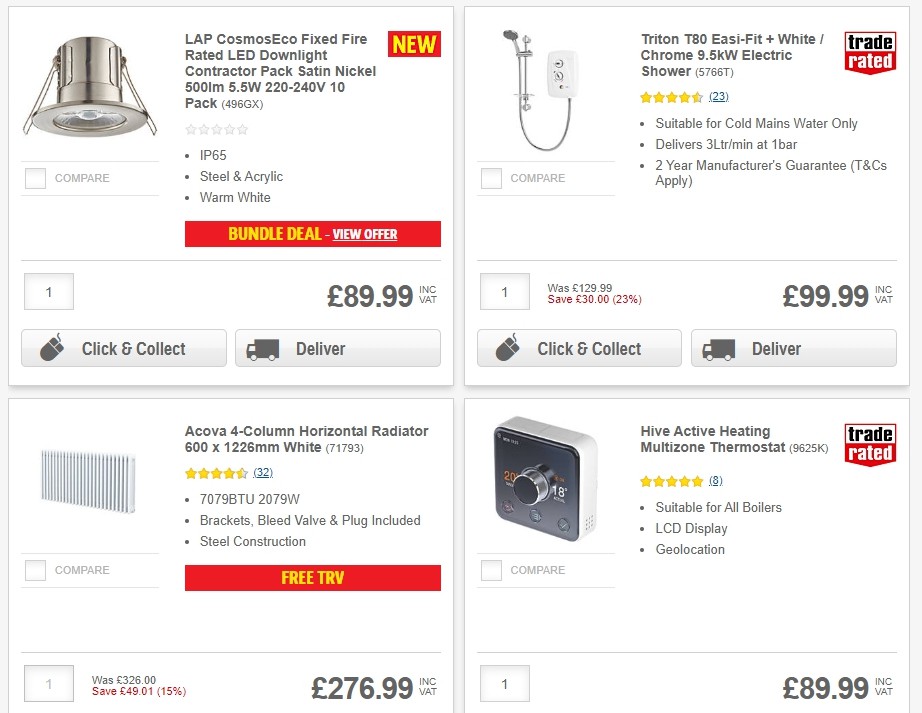922x713 pixels.
Task: Enable COMPARE for the Triton electric shower
Action: click(x=491, y=178)
